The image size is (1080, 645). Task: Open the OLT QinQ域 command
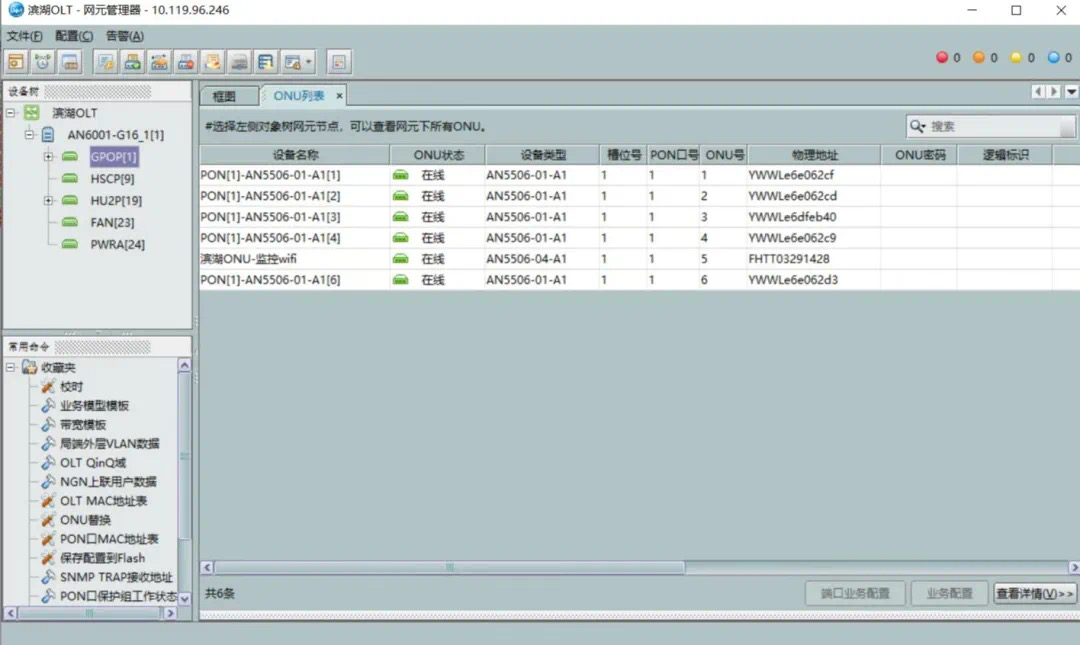[93, 462]
